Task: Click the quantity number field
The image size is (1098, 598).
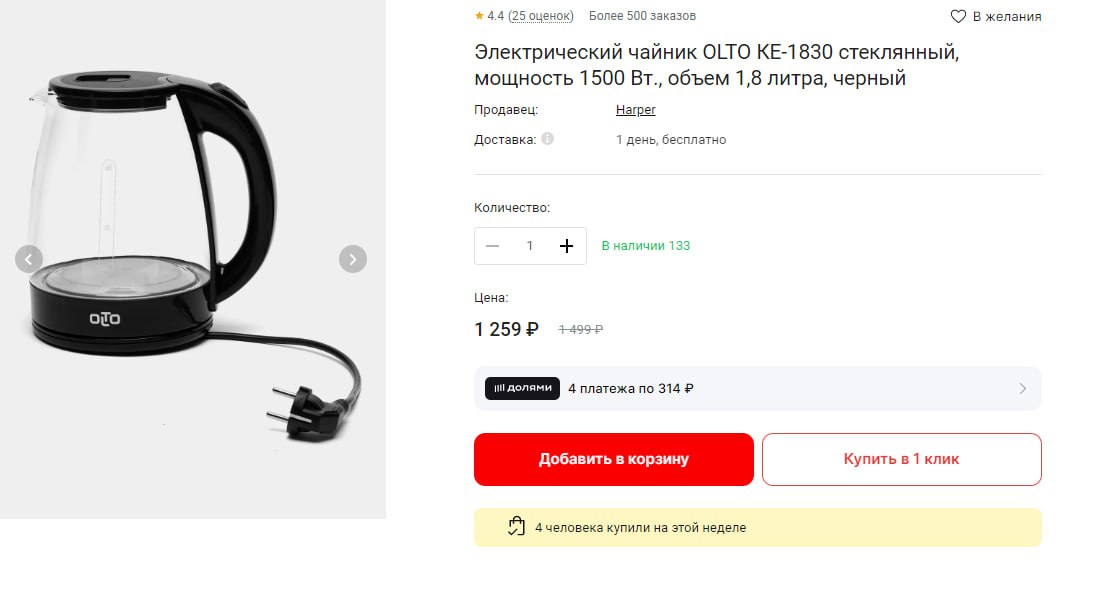Action: click(x=530, y=246)
